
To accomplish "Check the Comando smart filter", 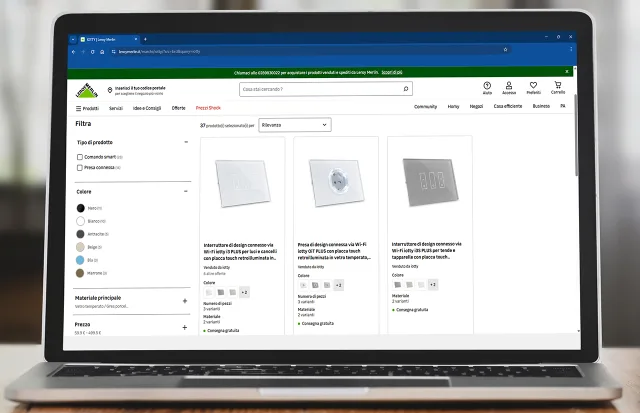I will tap(80, 157).
